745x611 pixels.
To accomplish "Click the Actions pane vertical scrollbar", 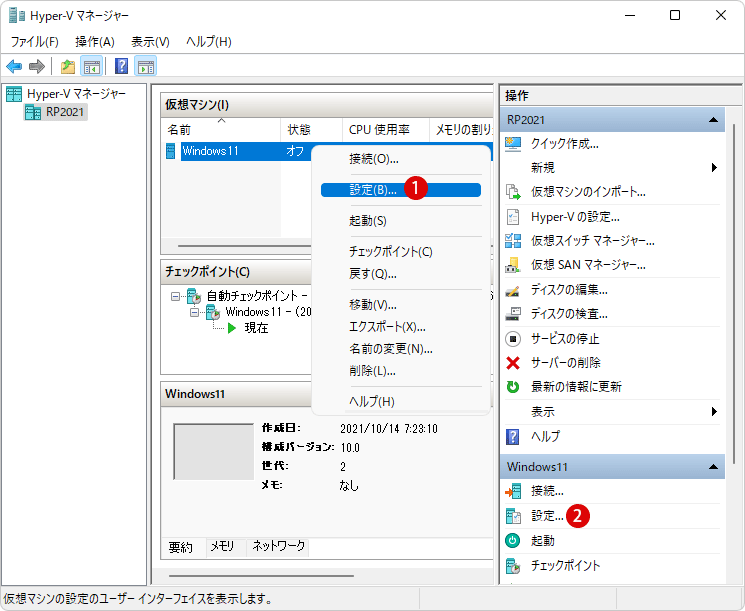I will [x=734, y=295].
